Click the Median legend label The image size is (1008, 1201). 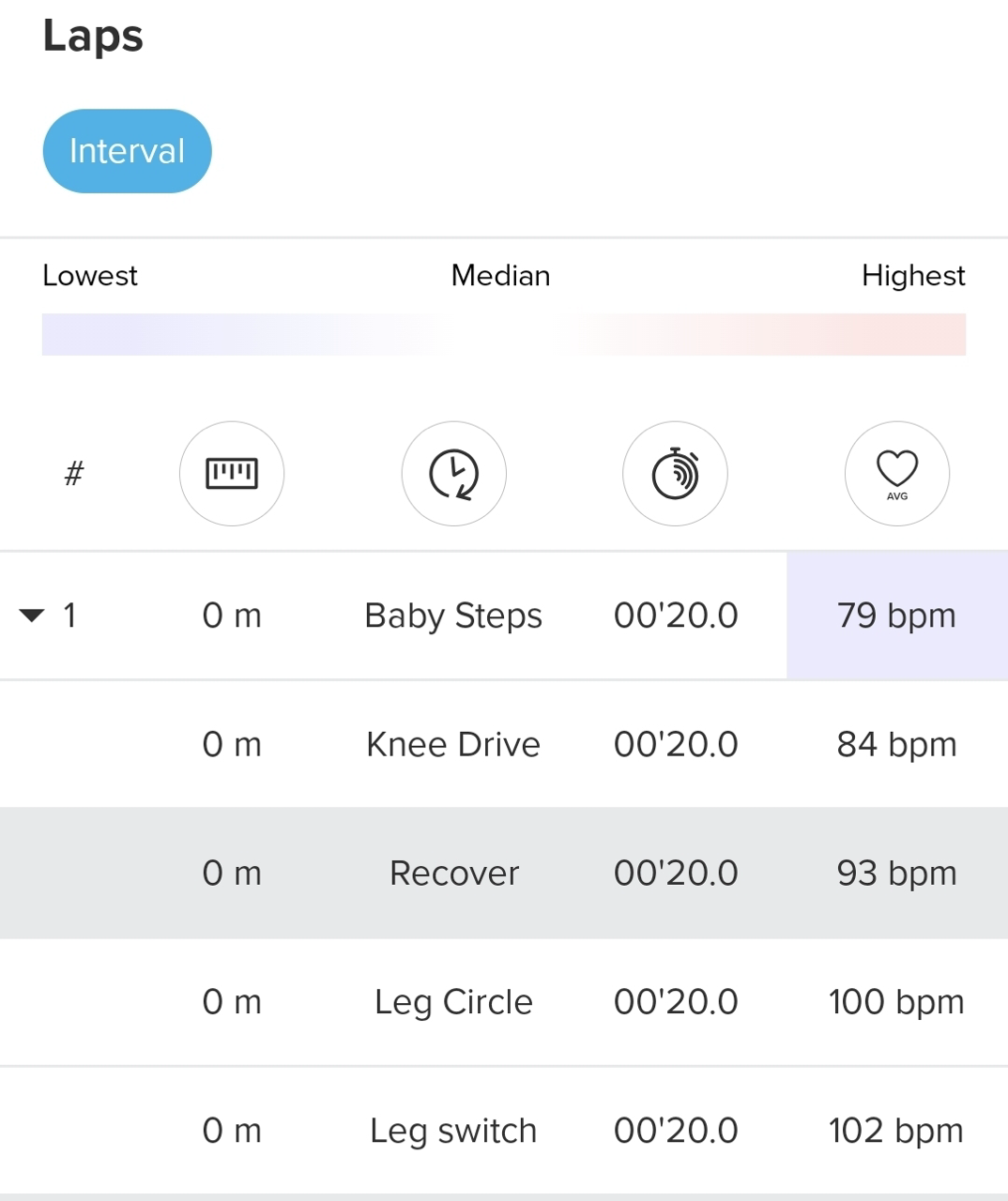[500, 276]
